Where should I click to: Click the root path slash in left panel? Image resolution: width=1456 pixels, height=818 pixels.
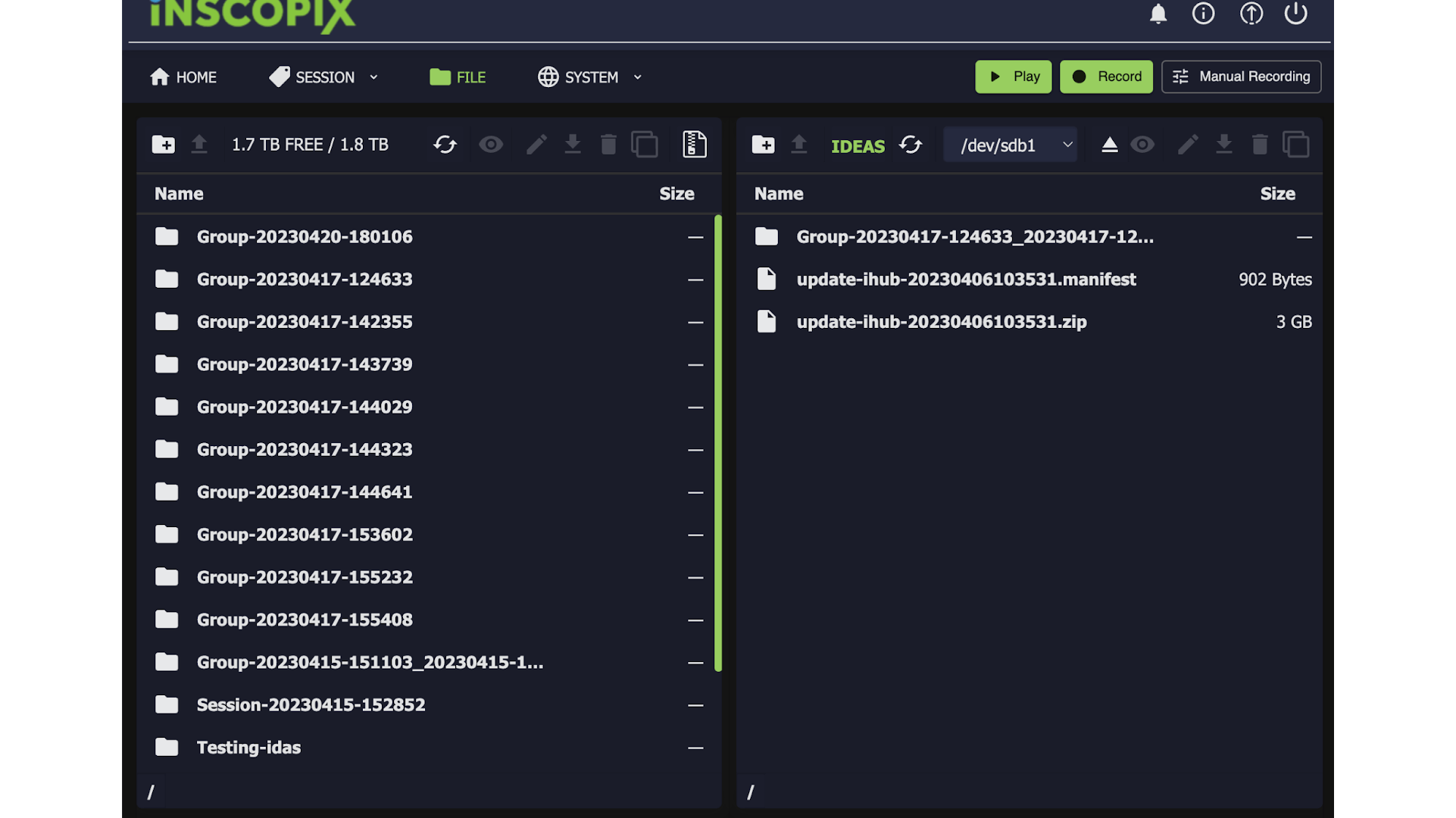click(151, 792)
